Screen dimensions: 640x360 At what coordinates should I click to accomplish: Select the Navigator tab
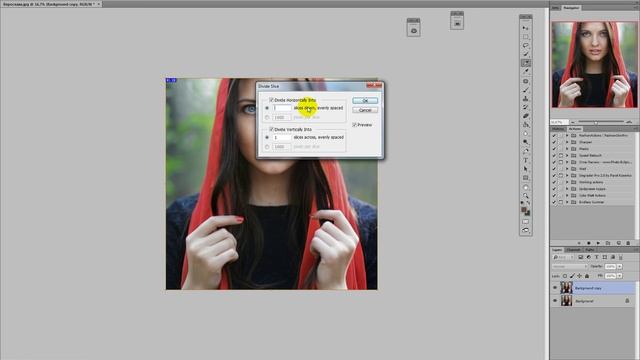coord(571,8)
